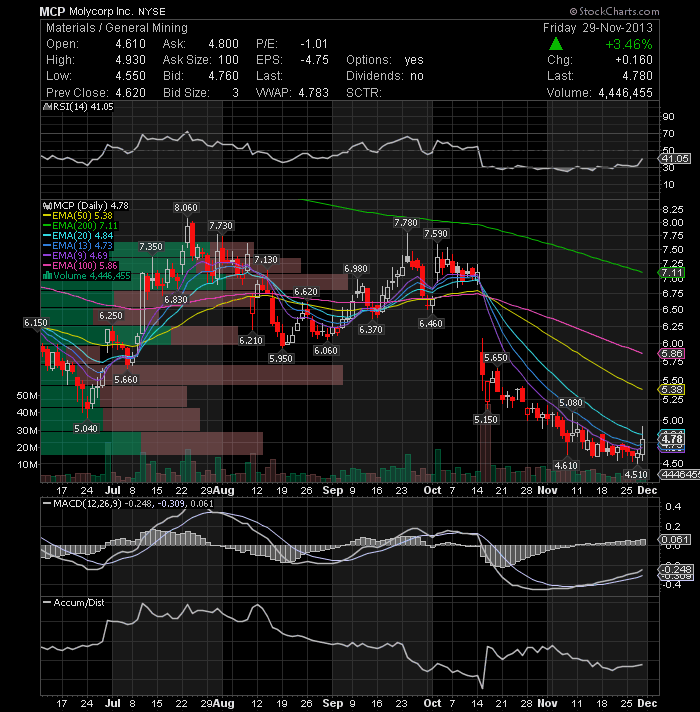Click the 4446455 volume axis tag

pos(680,475)
